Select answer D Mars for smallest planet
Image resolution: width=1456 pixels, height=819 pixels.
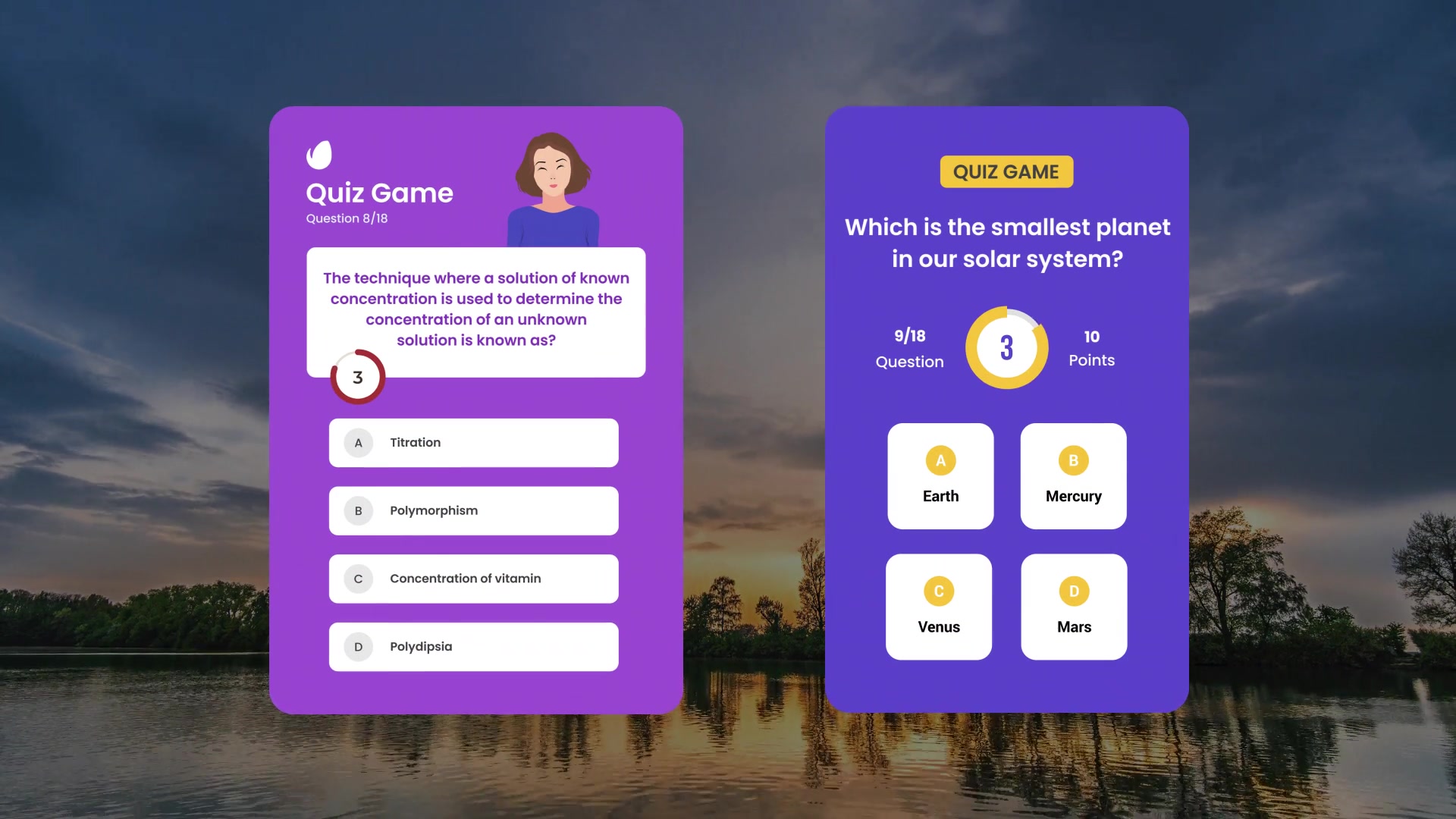(1073, 606)
